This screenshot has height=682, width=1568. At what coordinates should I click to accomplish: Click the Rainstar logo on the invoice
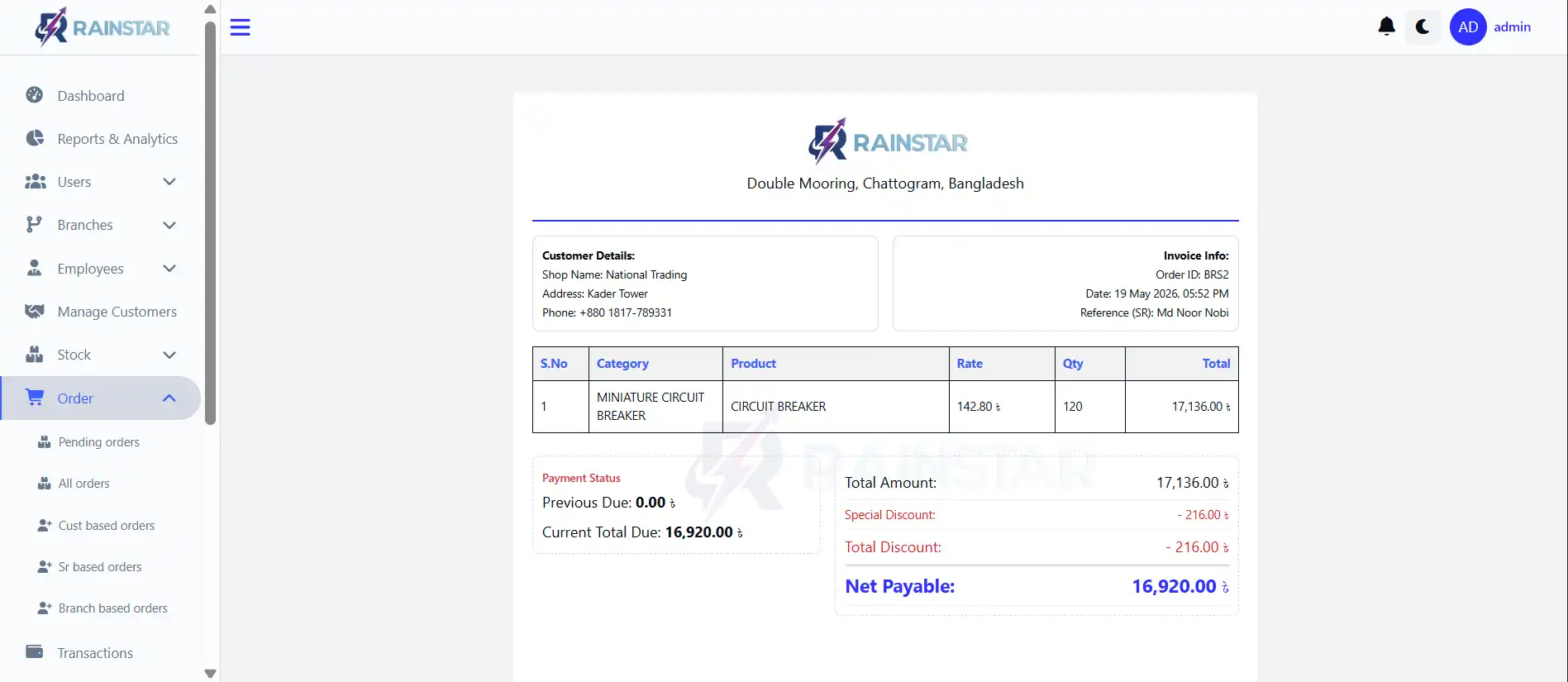(888, 141)
